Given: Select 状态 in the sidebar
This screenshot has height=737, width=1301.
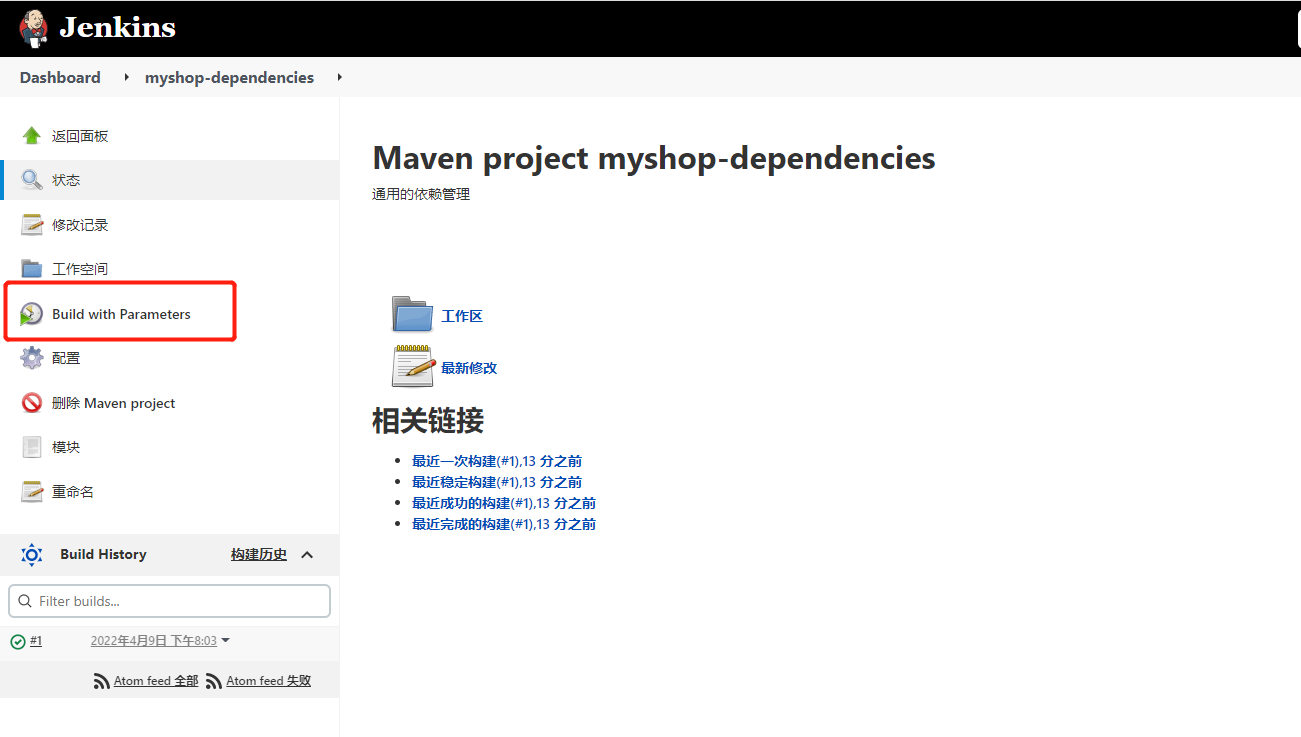Looking at the screenshot, I should tap(66, 180).
